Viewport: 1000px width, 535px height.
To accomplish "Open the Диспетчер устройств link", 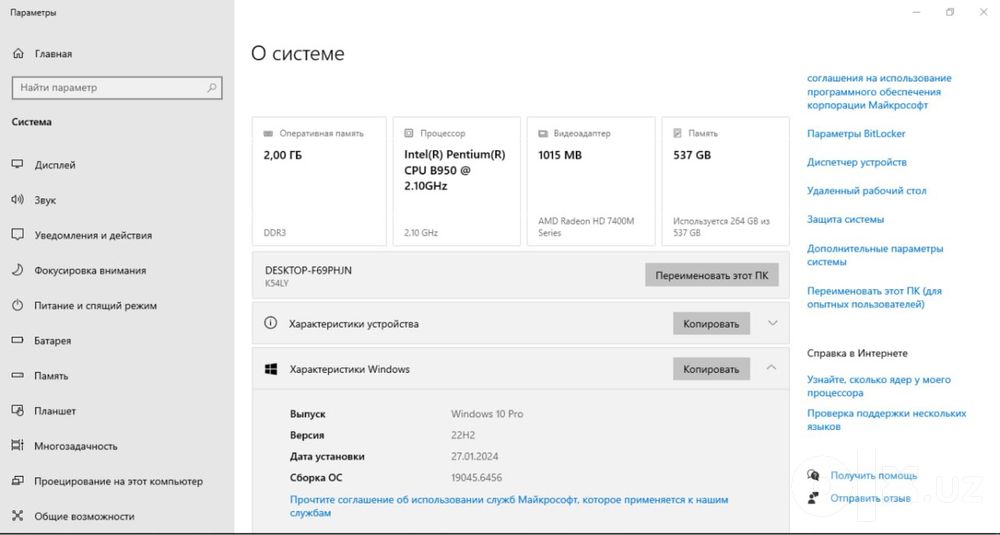I will click(857, 162).
